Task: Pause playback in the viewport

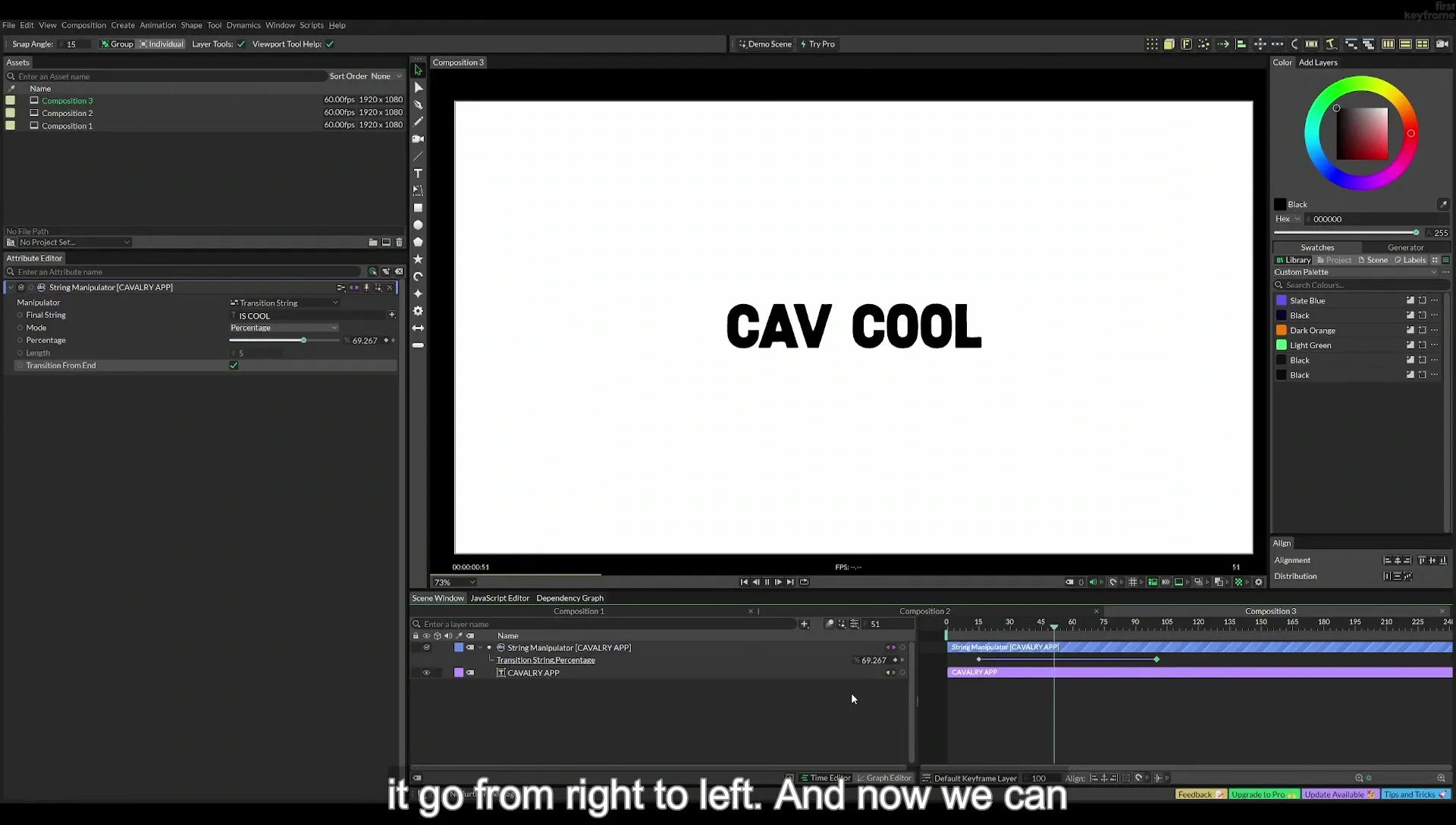Action: 767,582
